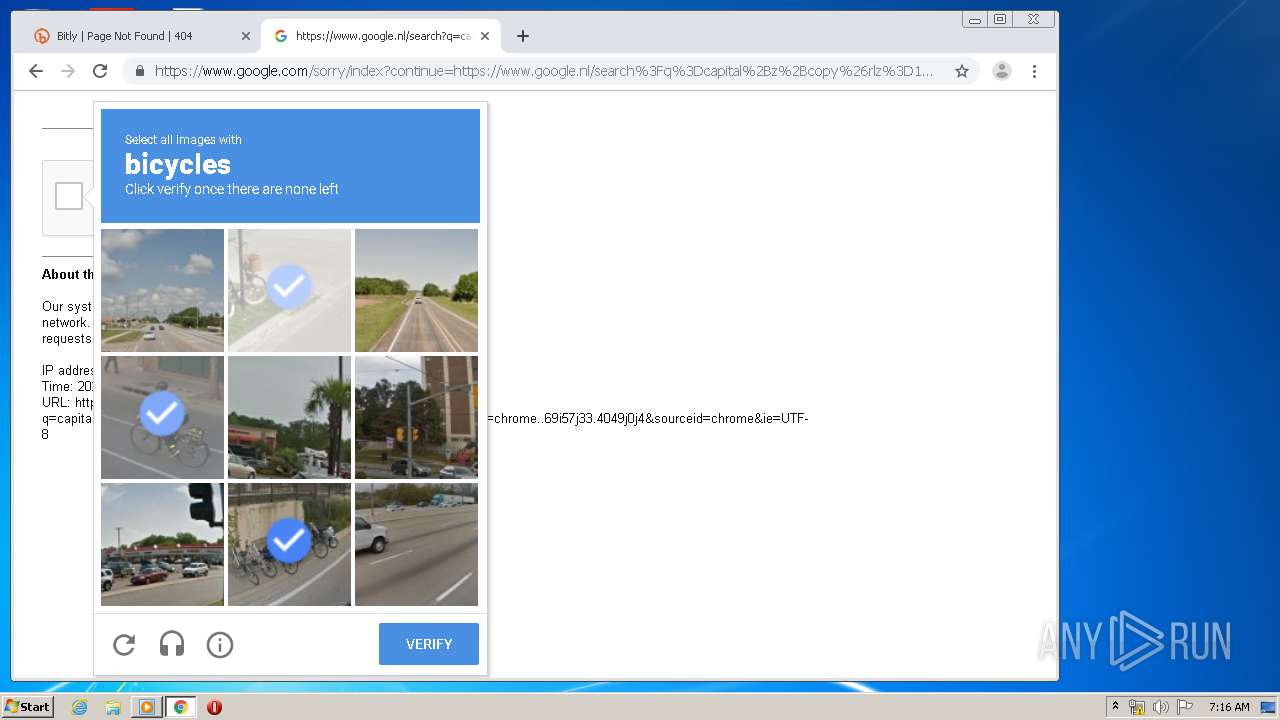Open Chrome three-dot menu
1280x720 pixels.
point(1034,71)
